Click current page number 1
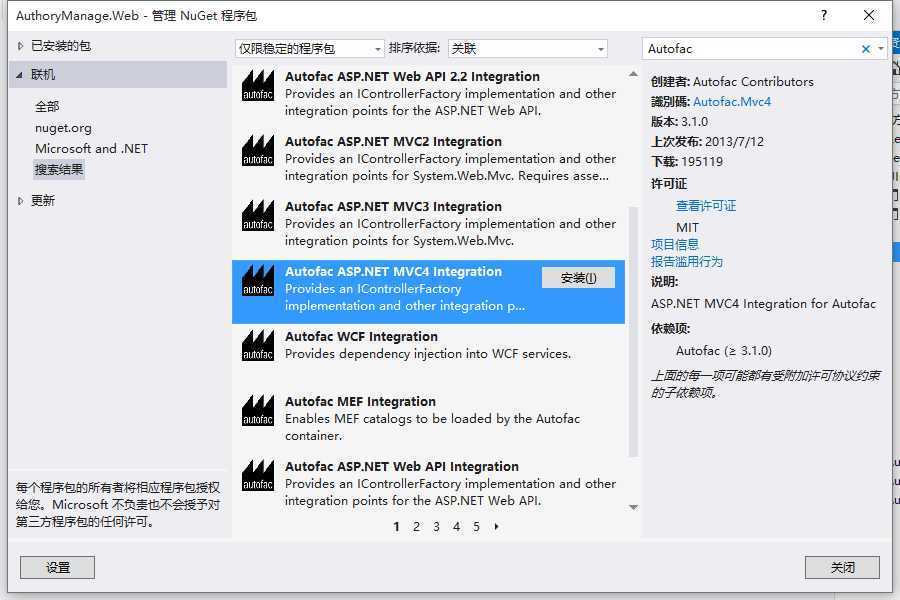The height and width of the screenshot is (600, 900). [396, 527]
